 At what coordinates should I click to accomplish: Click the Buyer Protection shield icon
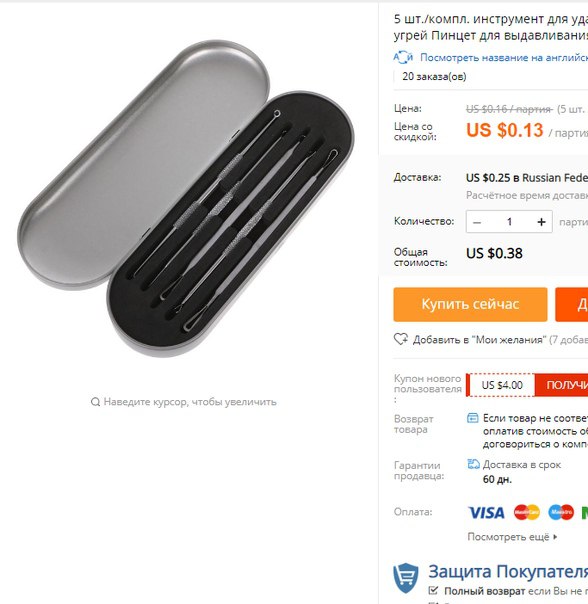coord(406,578)
